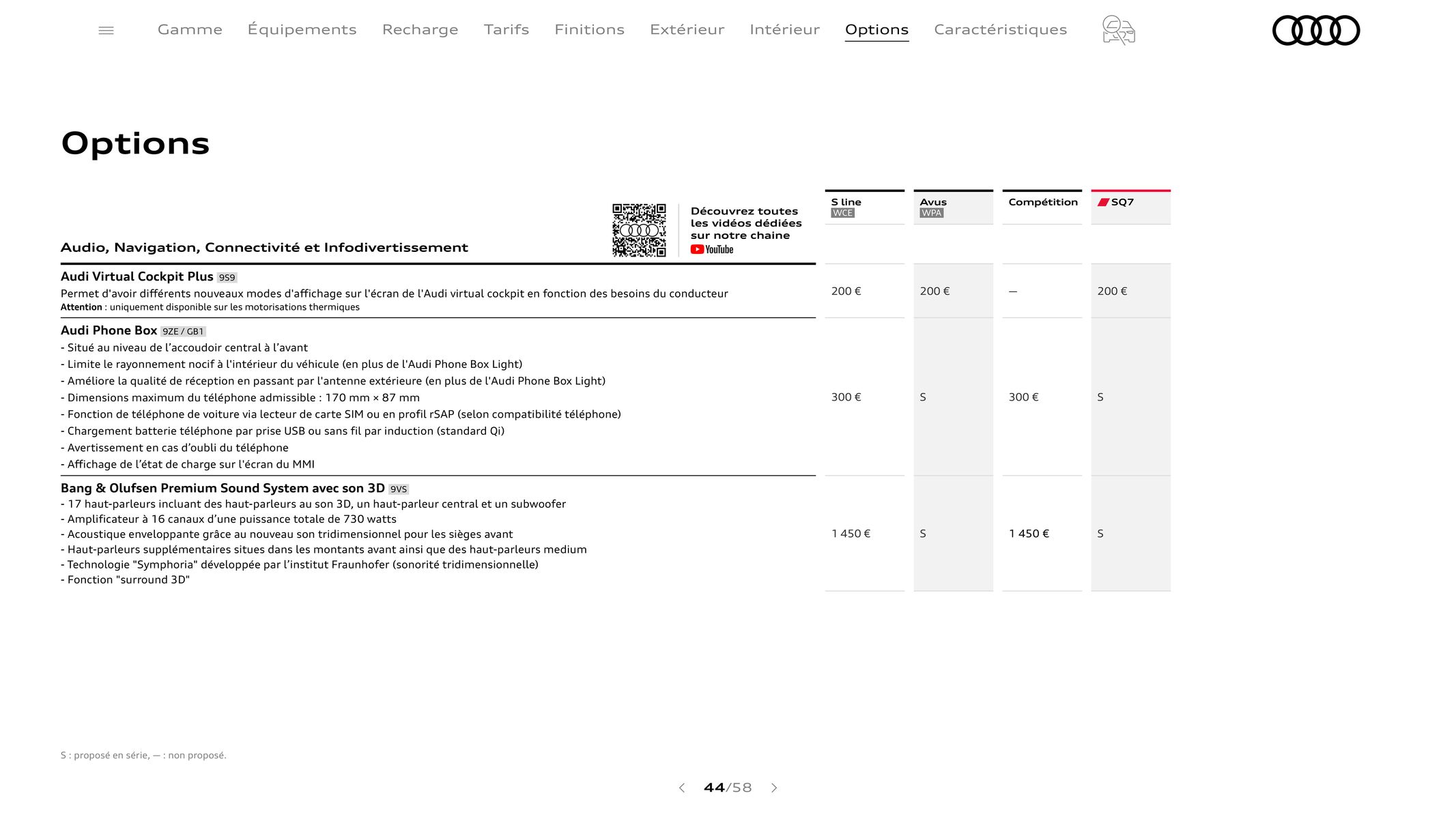Click 'Avertissement en cas d'oubli du téléphone' line
This screenshot has height=819, width=1456.
pyautogui.click(x=175, y=448)
